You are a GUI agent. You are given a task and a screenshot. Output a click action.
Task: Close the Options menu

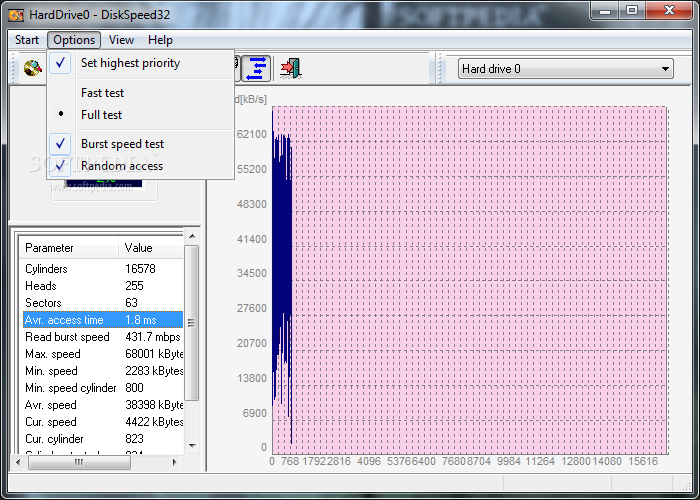pos(74,40)
